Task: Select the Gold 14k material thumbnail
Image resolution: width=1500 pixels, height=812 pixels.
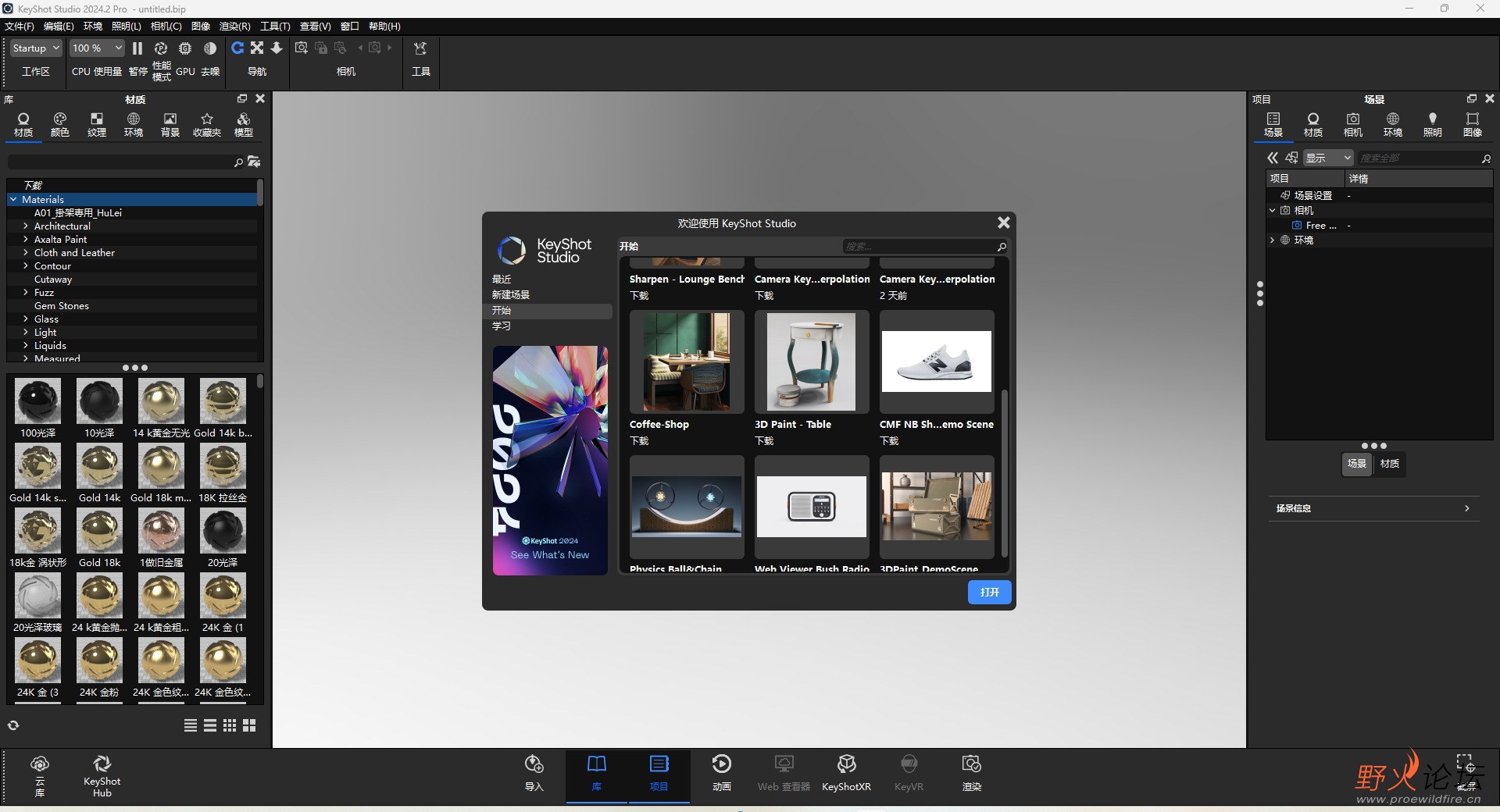Action: point(100,466)
